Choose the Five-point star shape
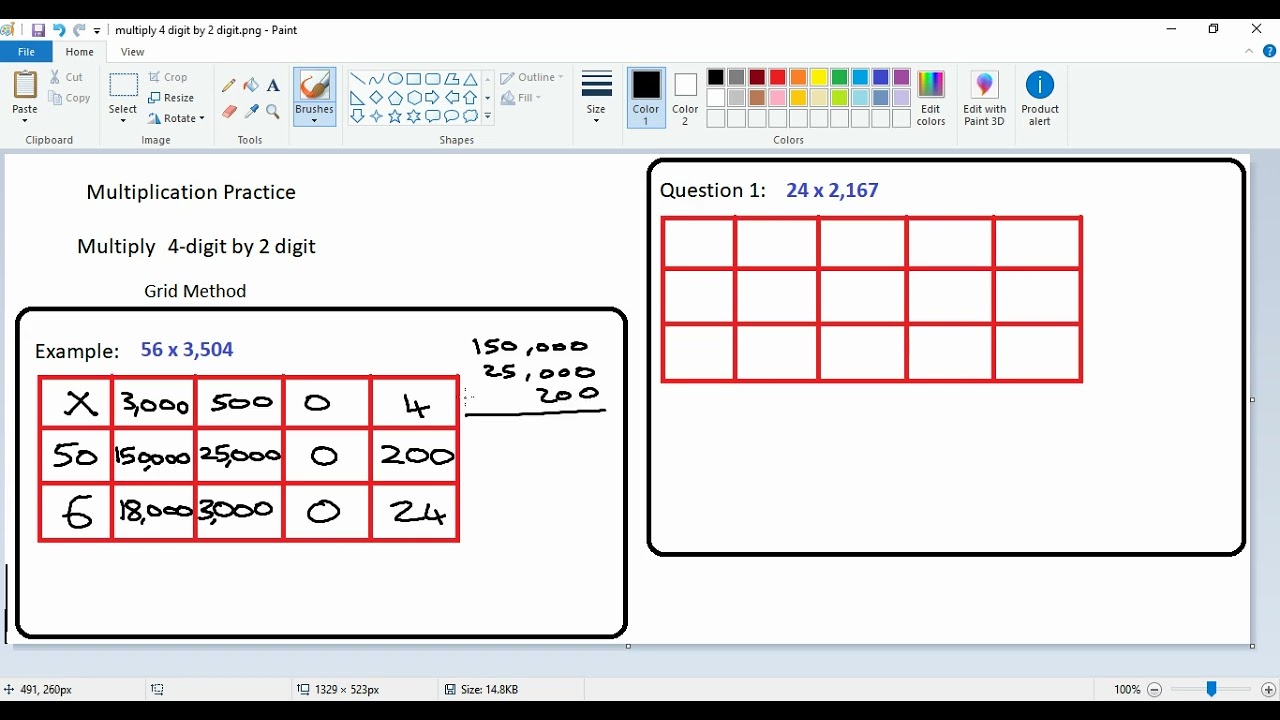The height and width of the screenshot is (720, 1280). pos(395,116)
